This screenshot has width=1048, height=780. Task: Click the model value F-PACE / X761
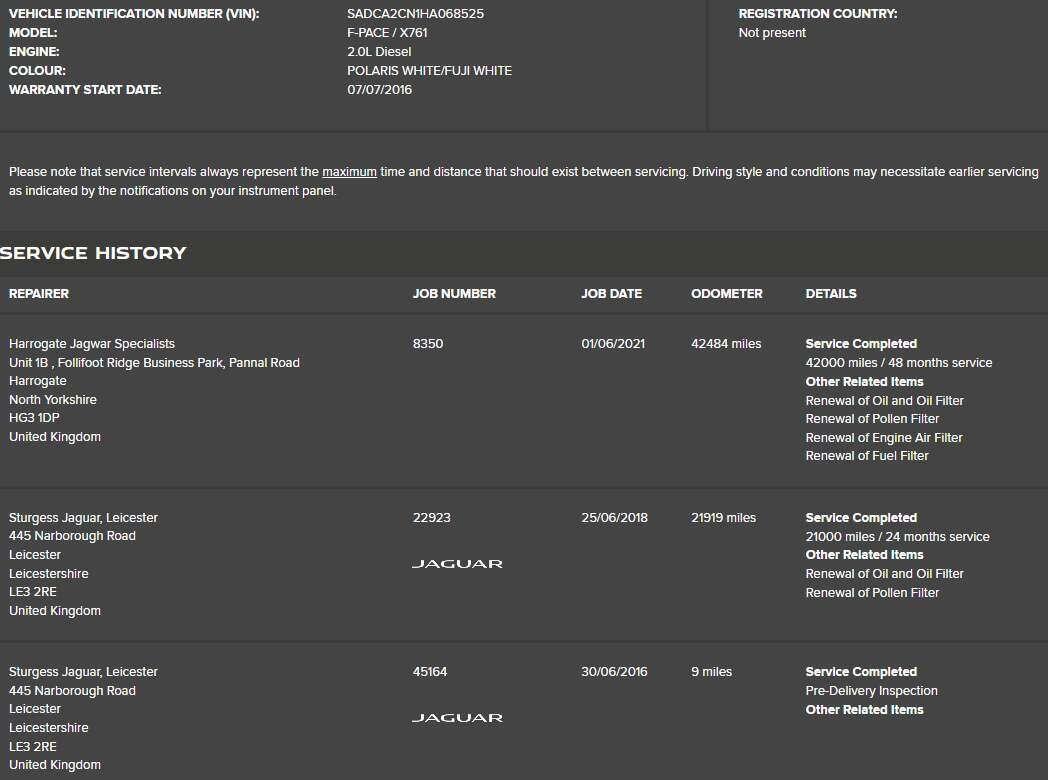(387, 32)
